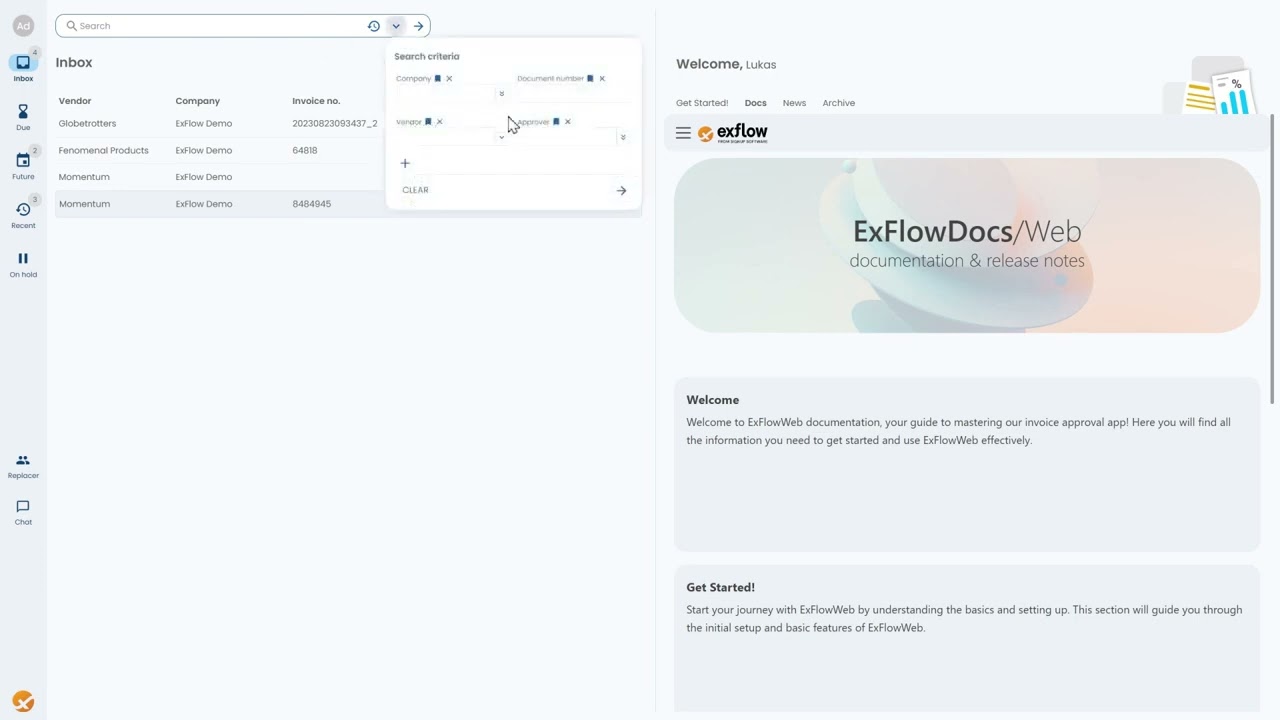The width and height of the screenshot is (1280, 720).
Task: Sort by Vendor column header
Action: click(x=75, y=101)
